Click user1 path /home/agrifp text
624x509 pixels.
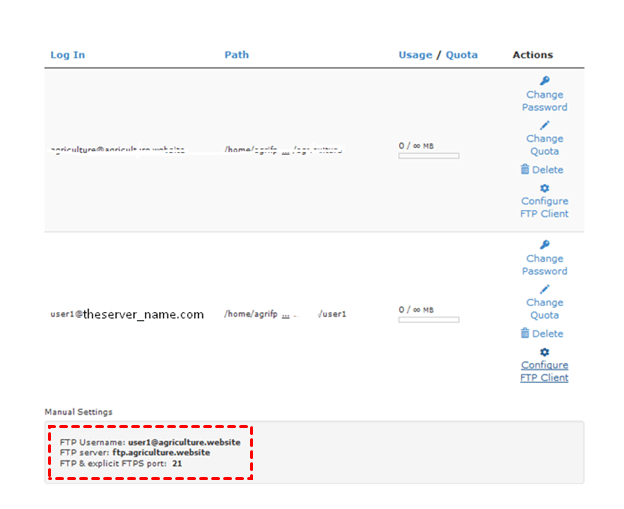tap(251, 314)
